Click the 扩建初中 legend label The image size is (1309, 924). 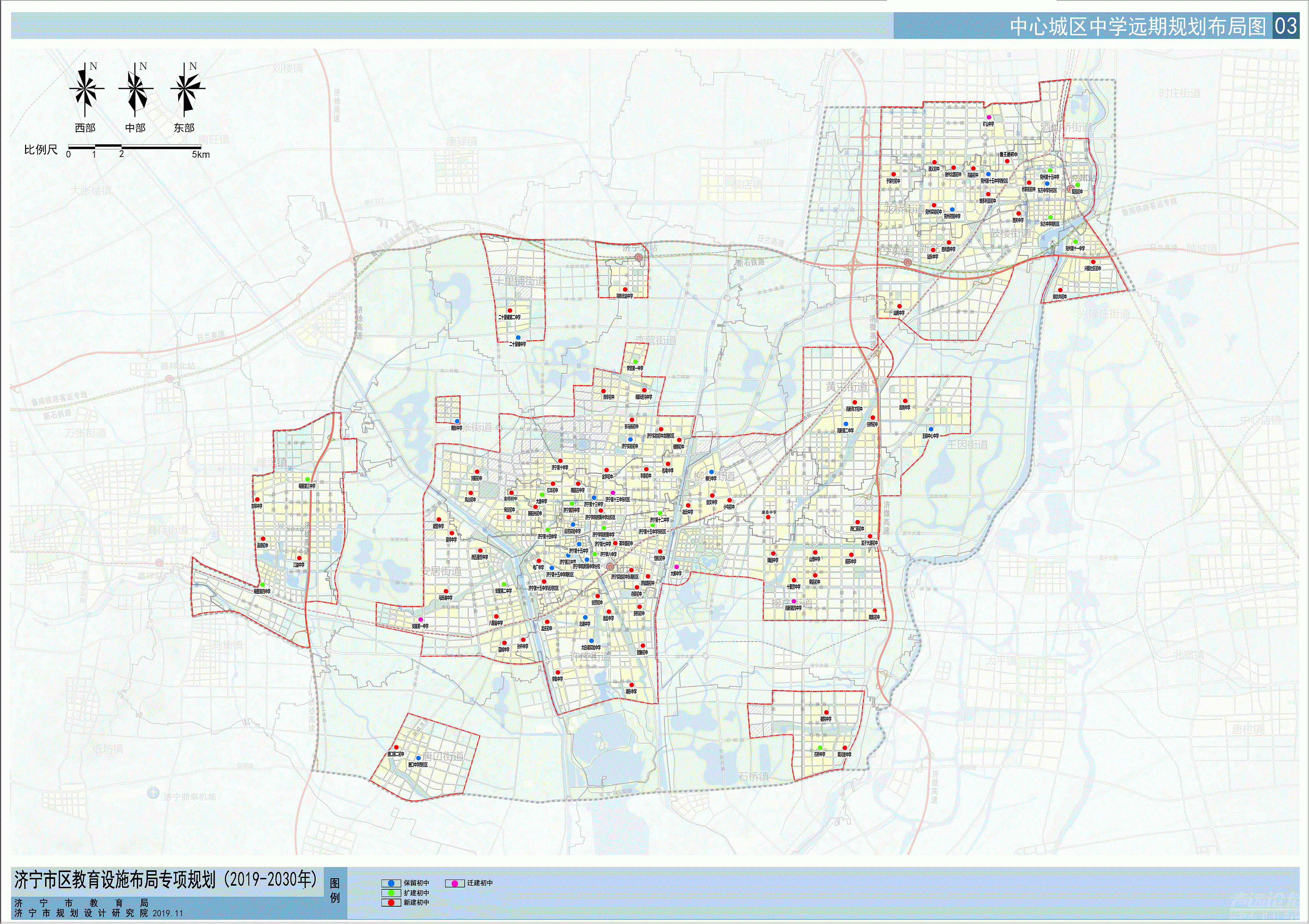[x=416, y=893]
